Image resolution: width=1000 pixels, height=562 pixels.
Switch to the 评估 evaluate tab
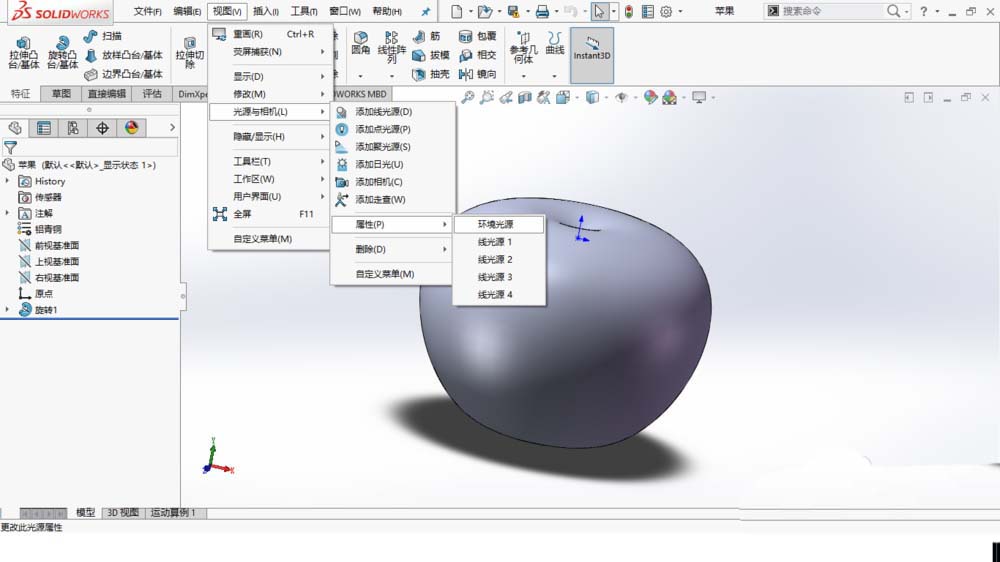point(152,94)
